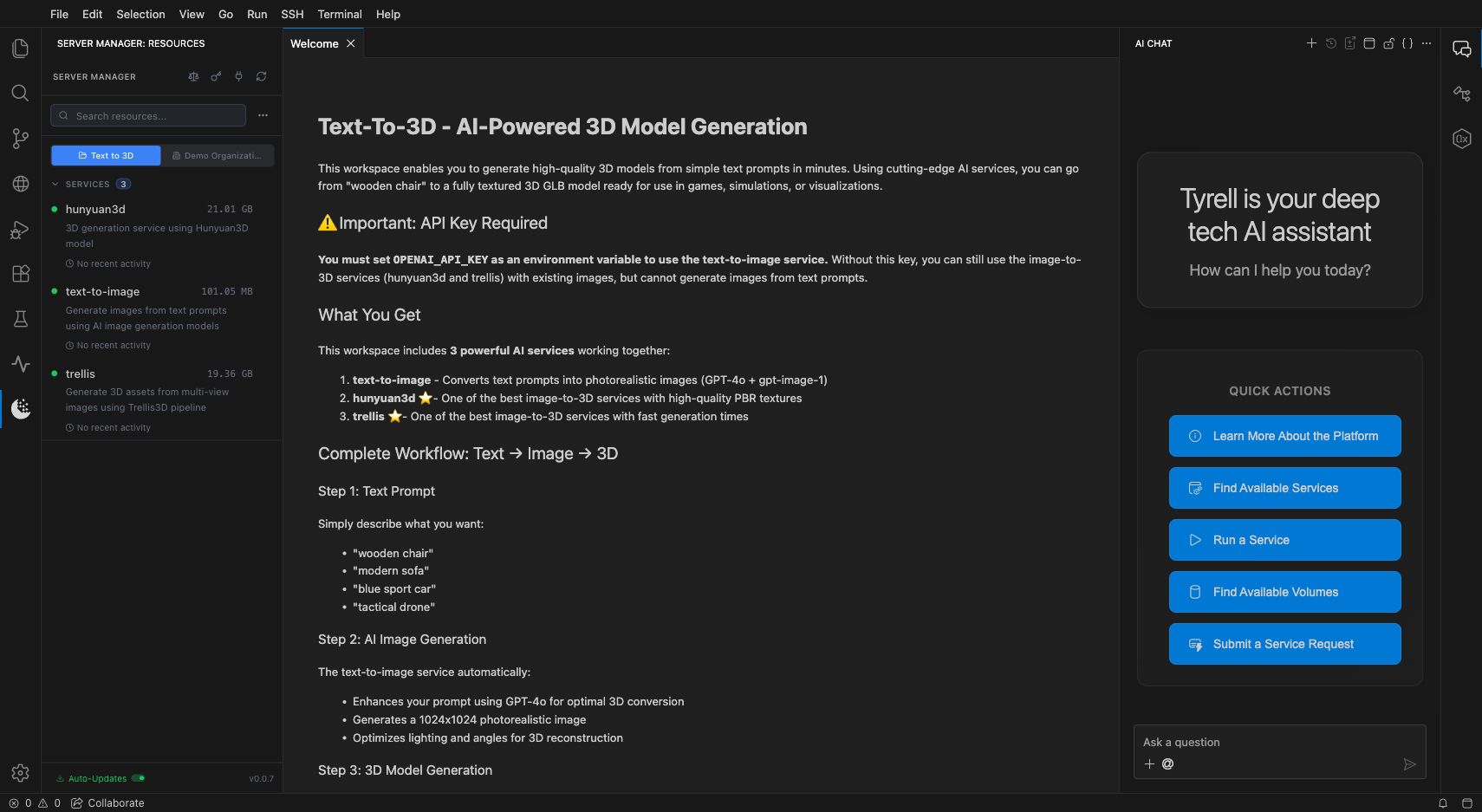
Task: Open the API key icon in Server Manager
Action: (x=216, y=76)
